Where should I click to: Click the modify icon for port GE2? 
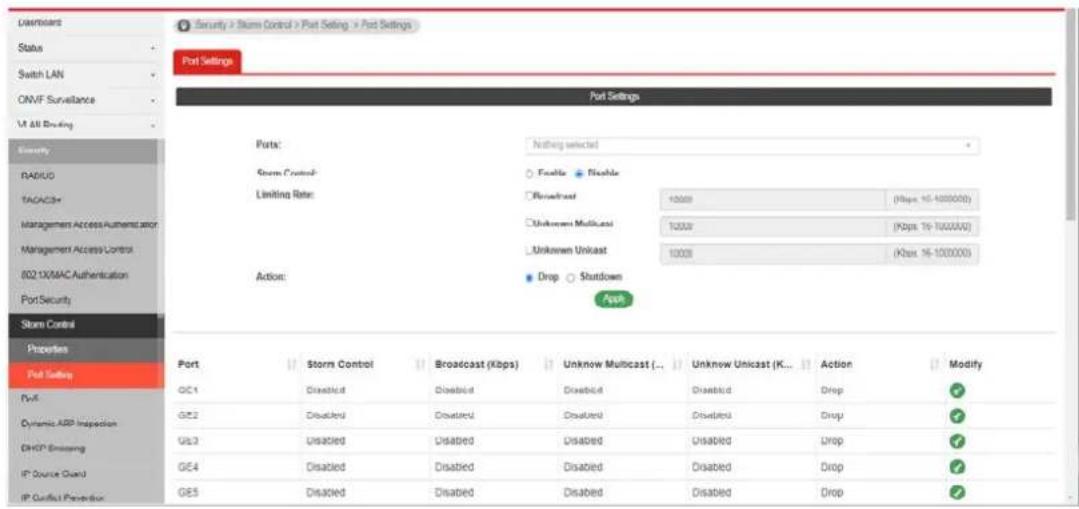click(957, 416)
